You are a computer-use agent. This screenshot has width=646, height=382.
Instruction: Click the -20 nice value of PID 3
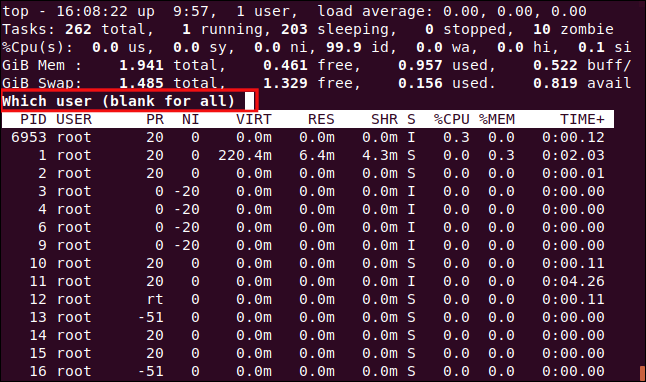[187, 191]
